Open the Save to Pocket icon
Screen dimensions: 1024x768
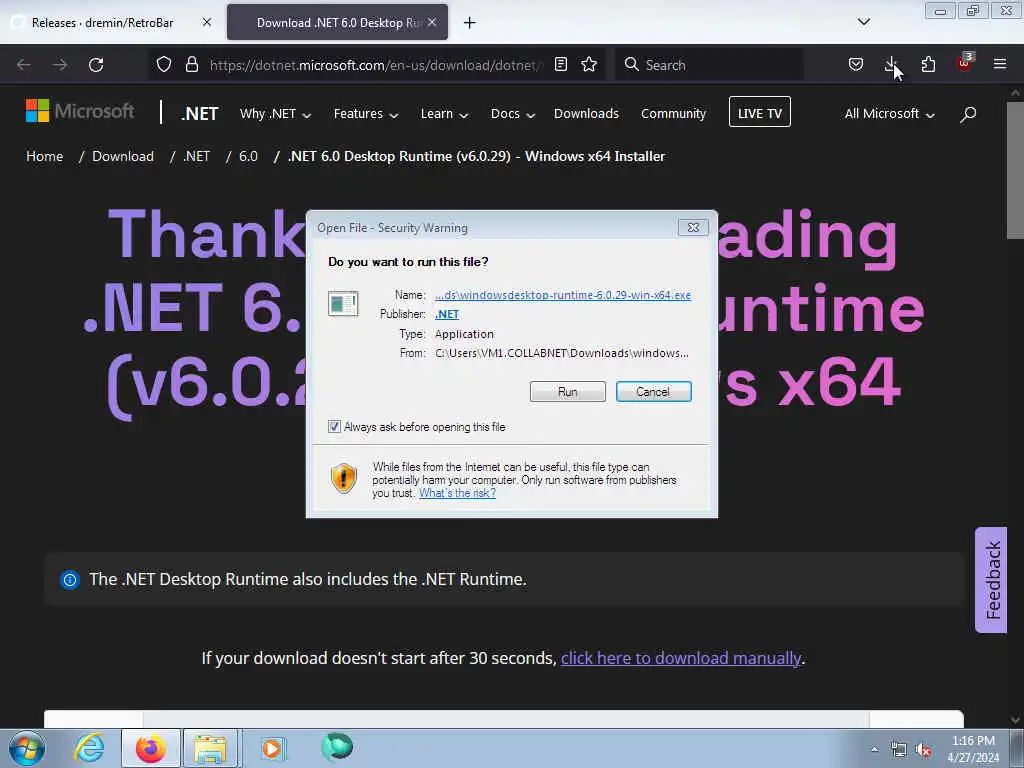pyautogui.click(x=856, y=64)
